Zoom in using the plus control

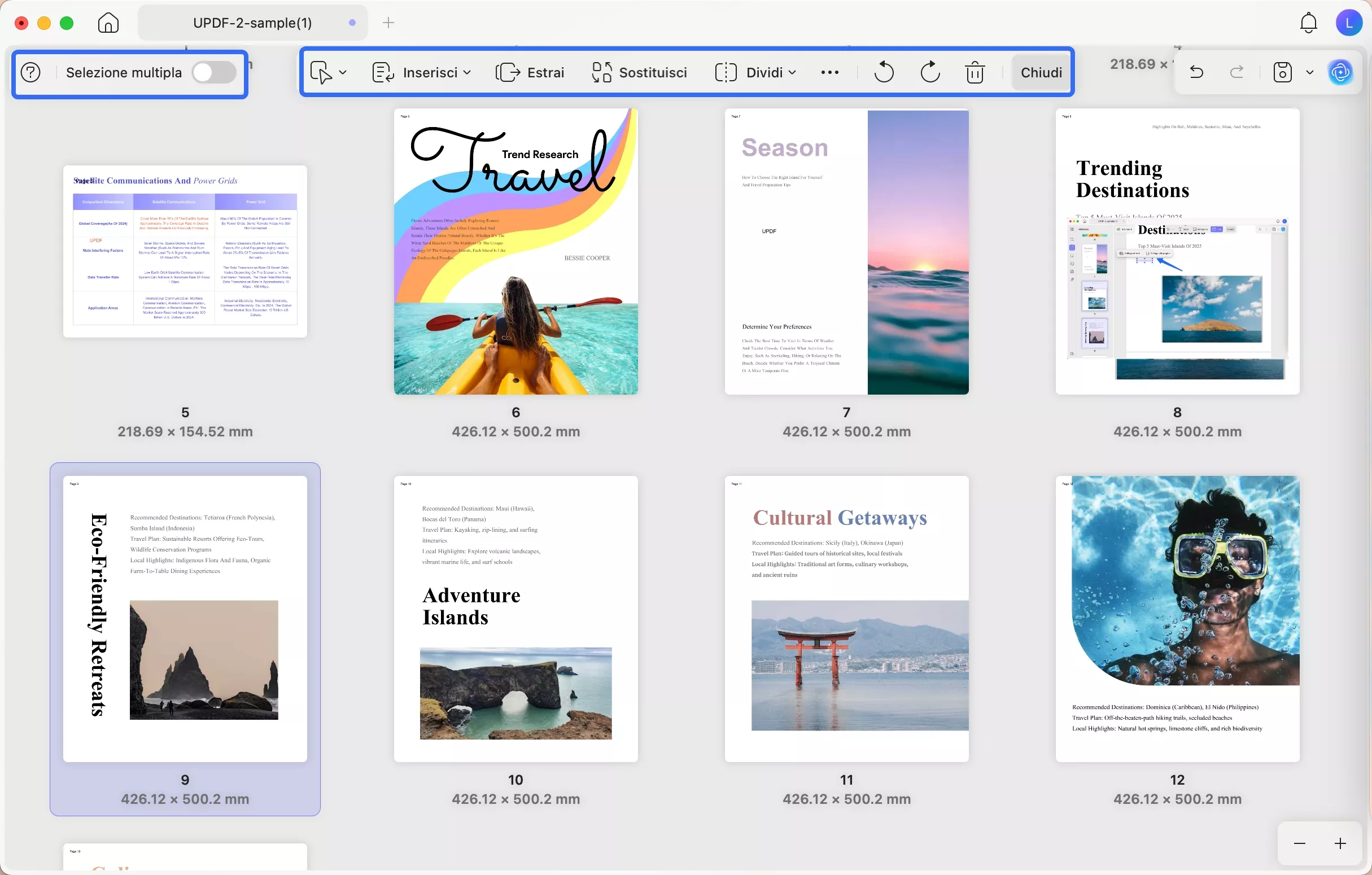pyautogui.click(x=1339, y=843)
